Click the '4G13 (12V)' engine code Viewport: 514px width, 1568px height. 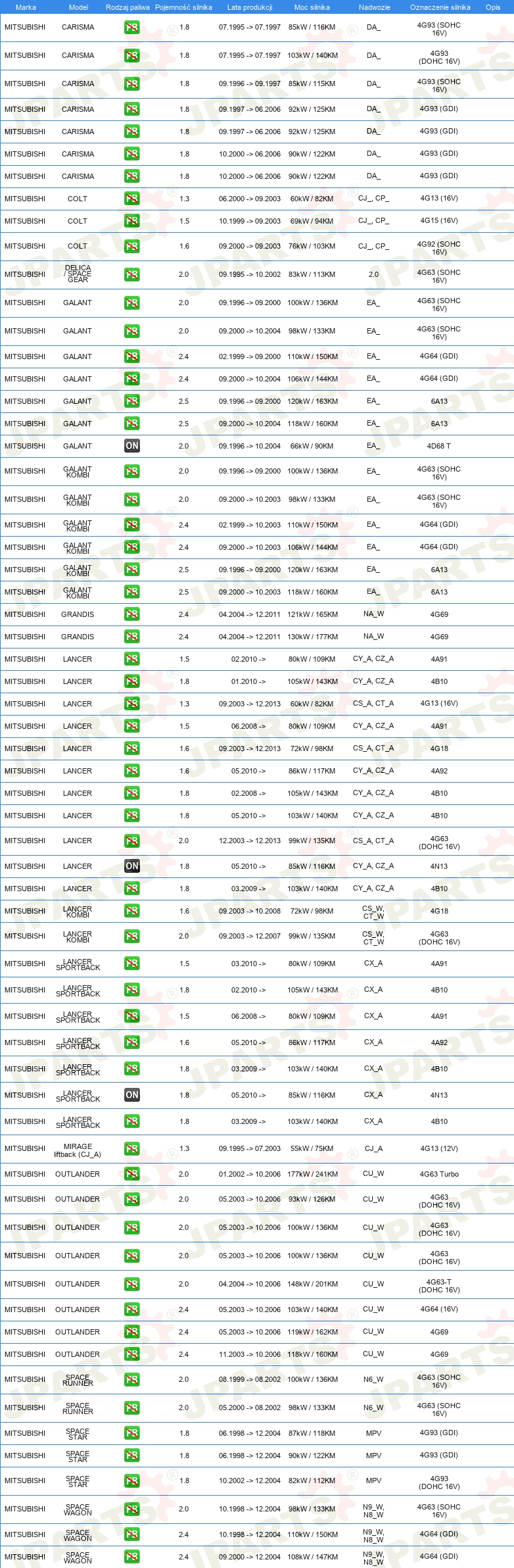pyautogui.click(x=439, y=1148)
